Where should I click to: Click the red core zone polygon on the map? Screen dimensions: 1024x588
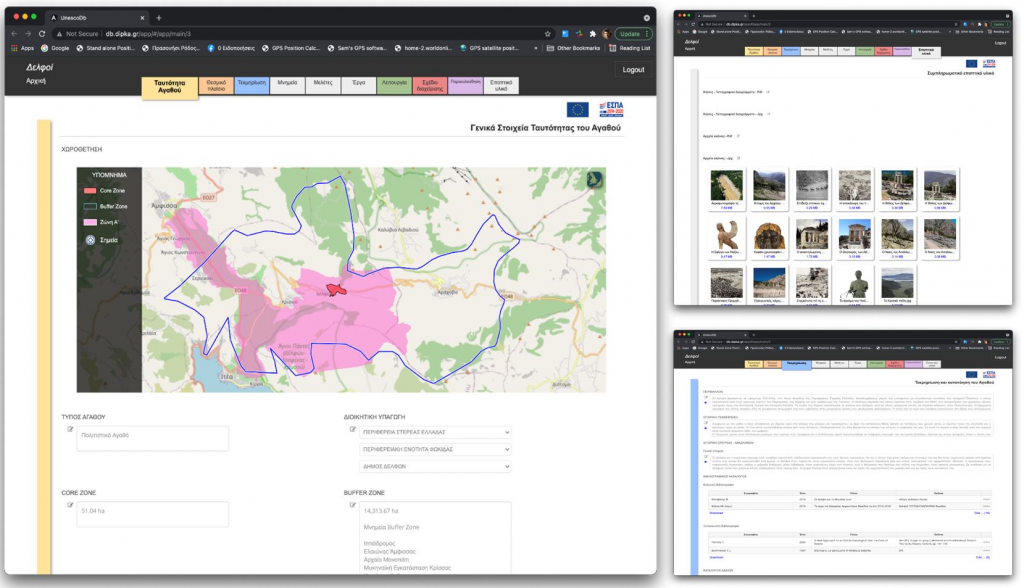tap(336, 289)
